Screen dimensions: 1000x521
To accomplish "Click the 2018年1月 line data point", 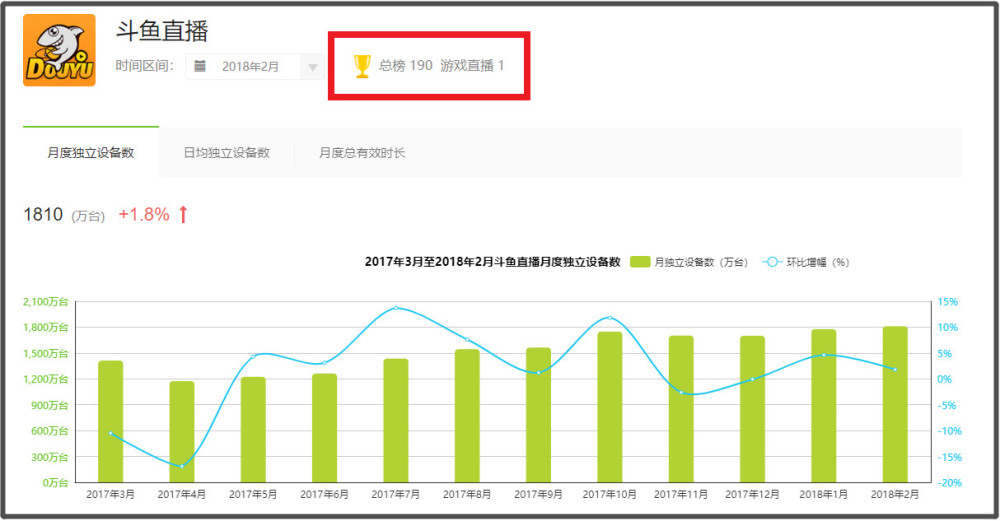I will point(823,355).
